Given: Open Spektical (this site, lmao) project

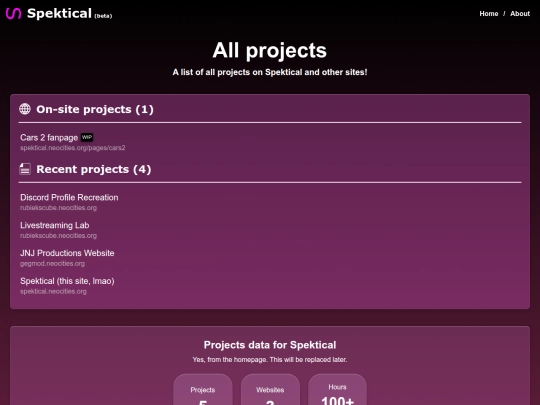Looking at the screenshot, I should coord(67,281).
